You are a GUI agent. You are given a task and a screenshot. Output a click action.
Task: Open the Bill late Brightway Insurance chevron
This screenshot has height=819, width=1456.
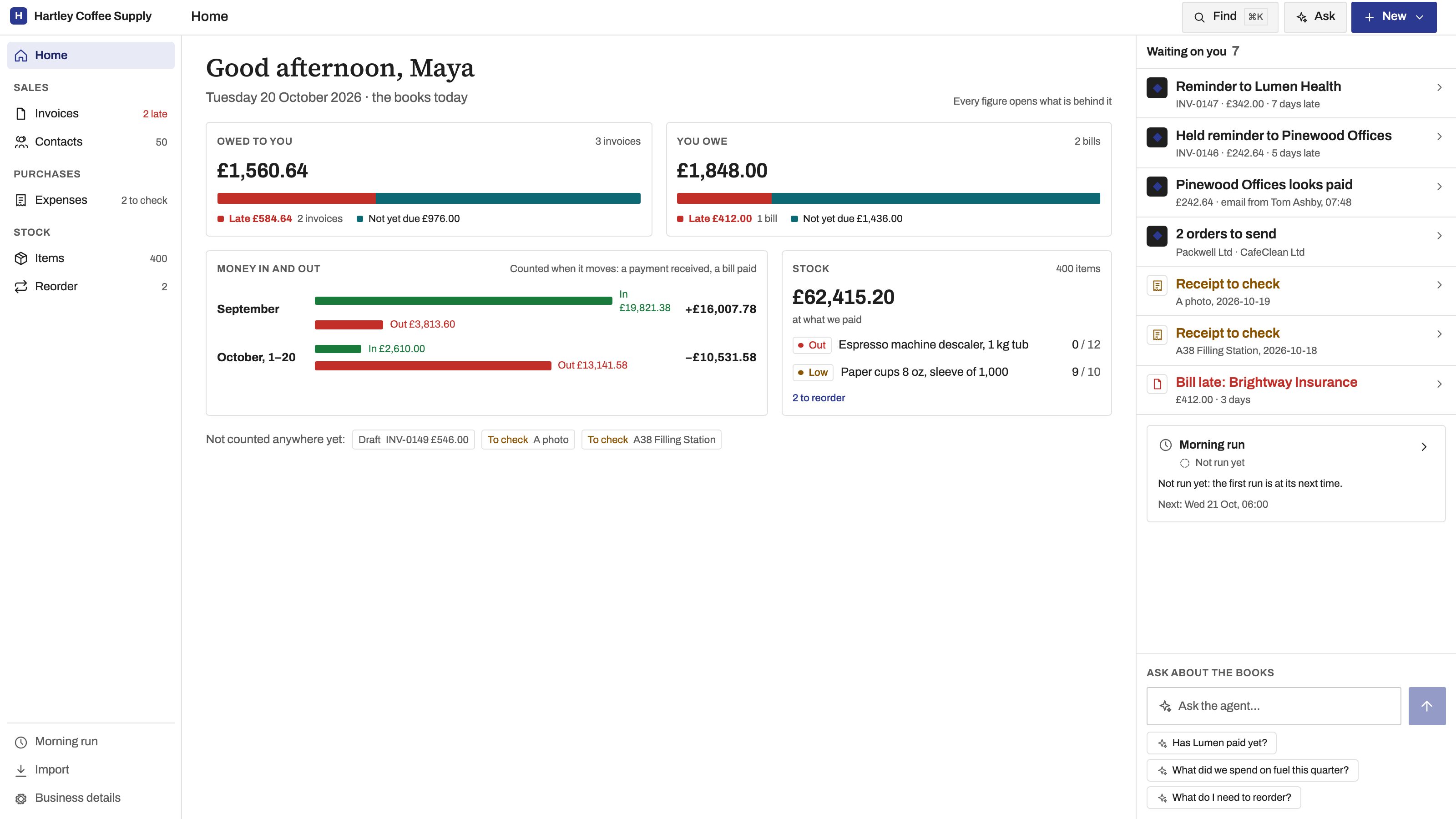coord(1439,384)
